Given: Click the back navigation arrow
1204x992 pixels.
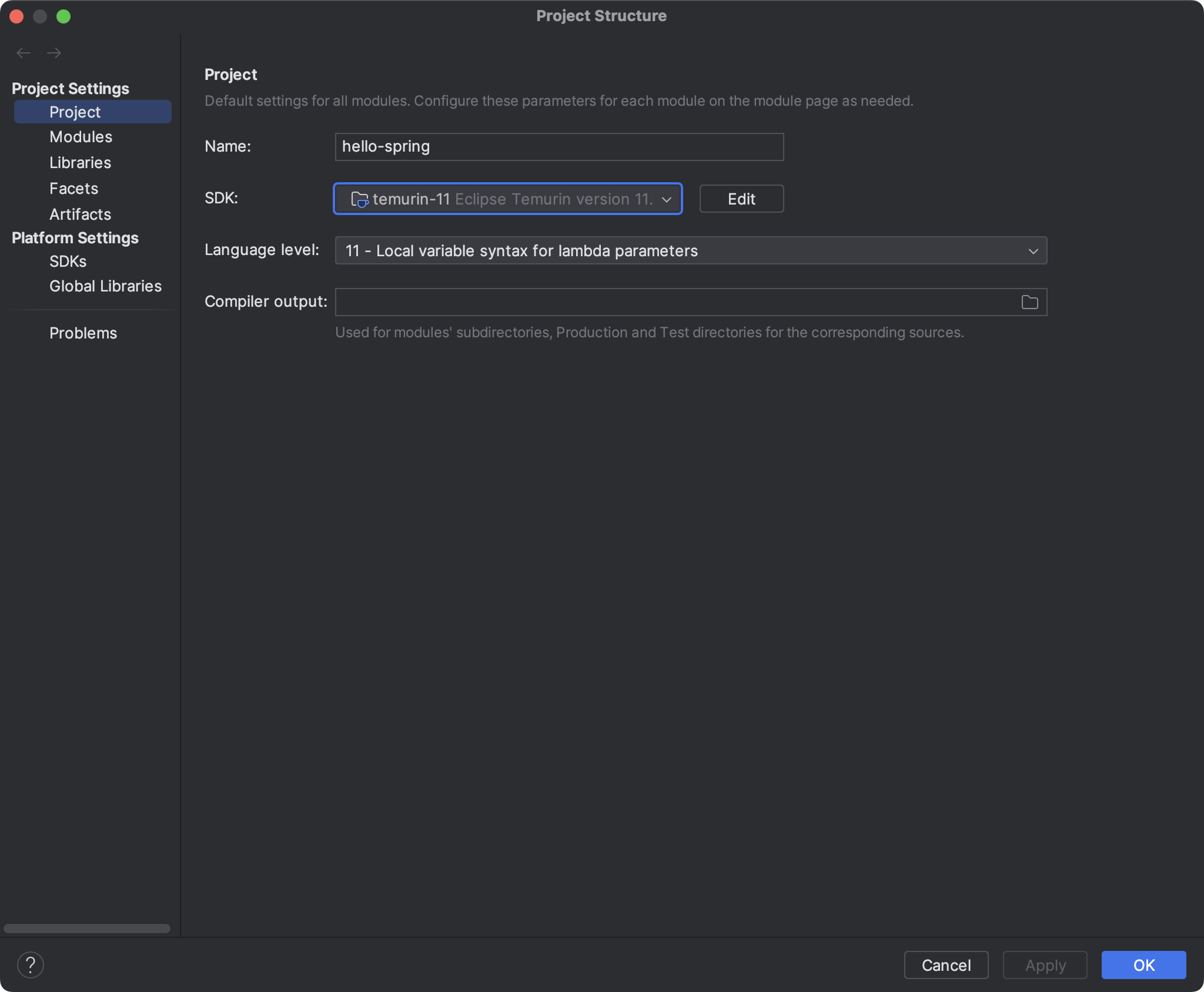Looking at the screenshot, I should pos(24,53).
